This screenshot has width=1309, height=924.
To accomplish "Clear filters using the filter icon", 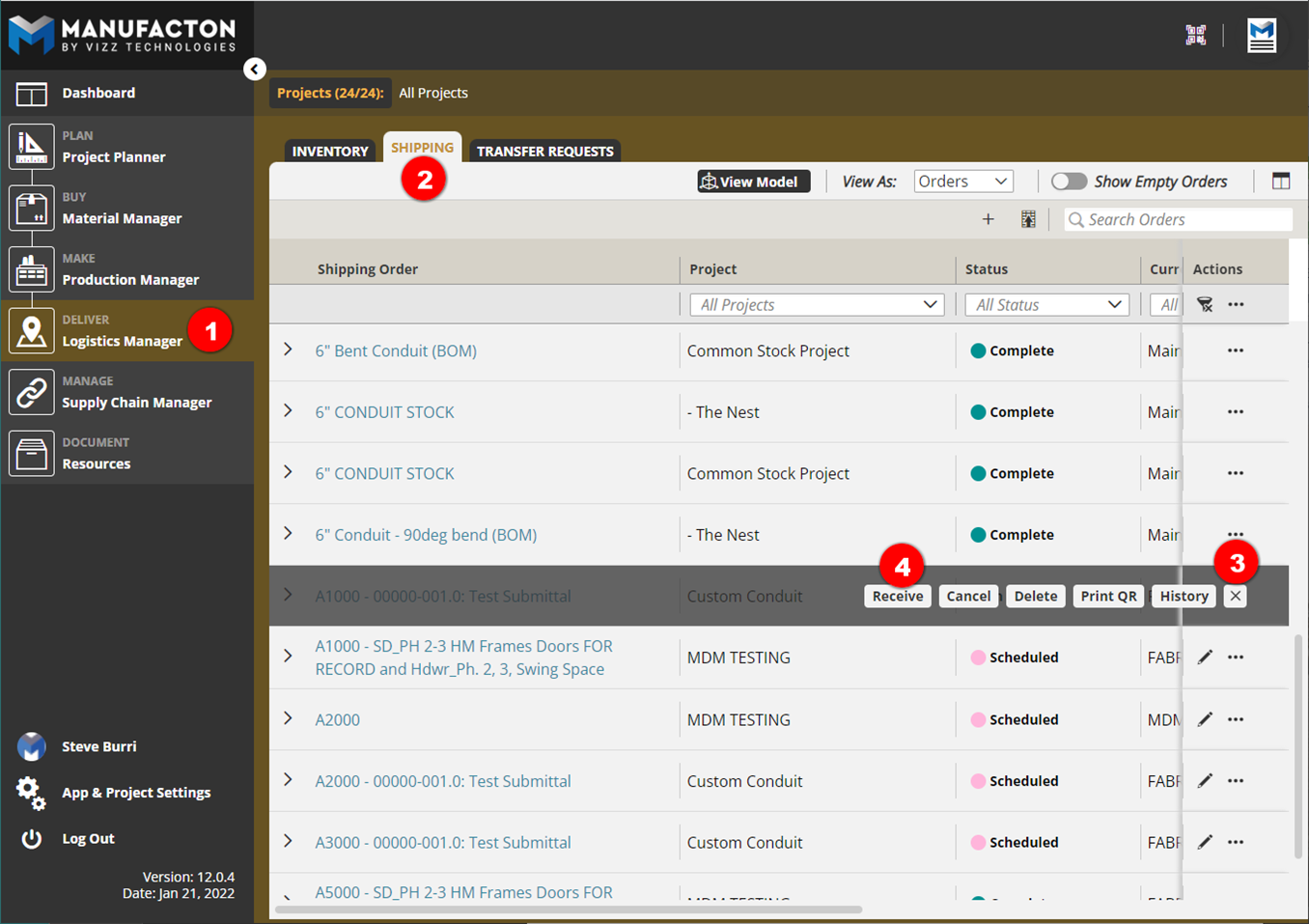I will 1205,304.
